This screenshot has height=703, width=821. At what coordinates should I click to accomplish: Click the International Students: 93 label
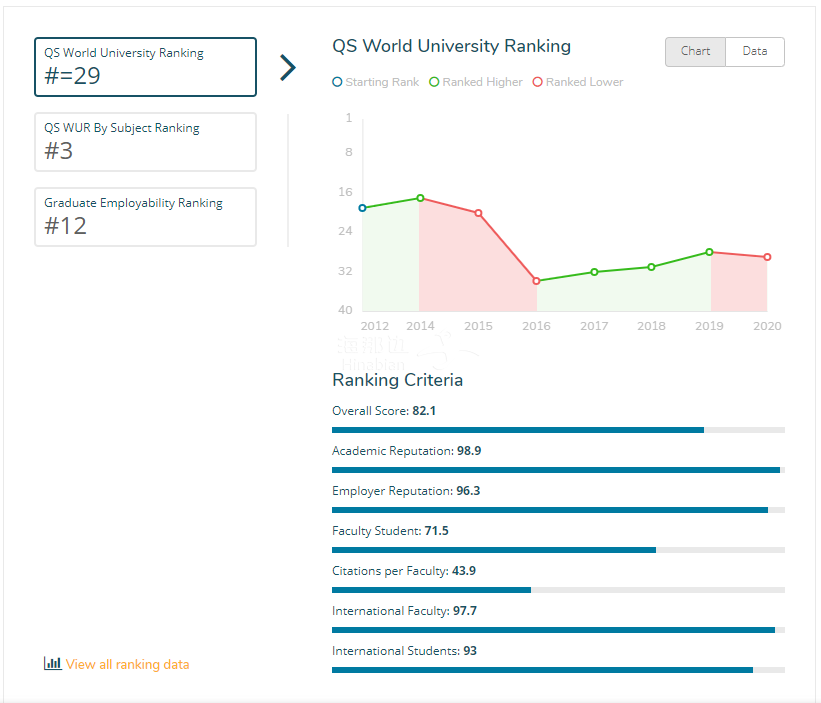[x=404, y=651]
